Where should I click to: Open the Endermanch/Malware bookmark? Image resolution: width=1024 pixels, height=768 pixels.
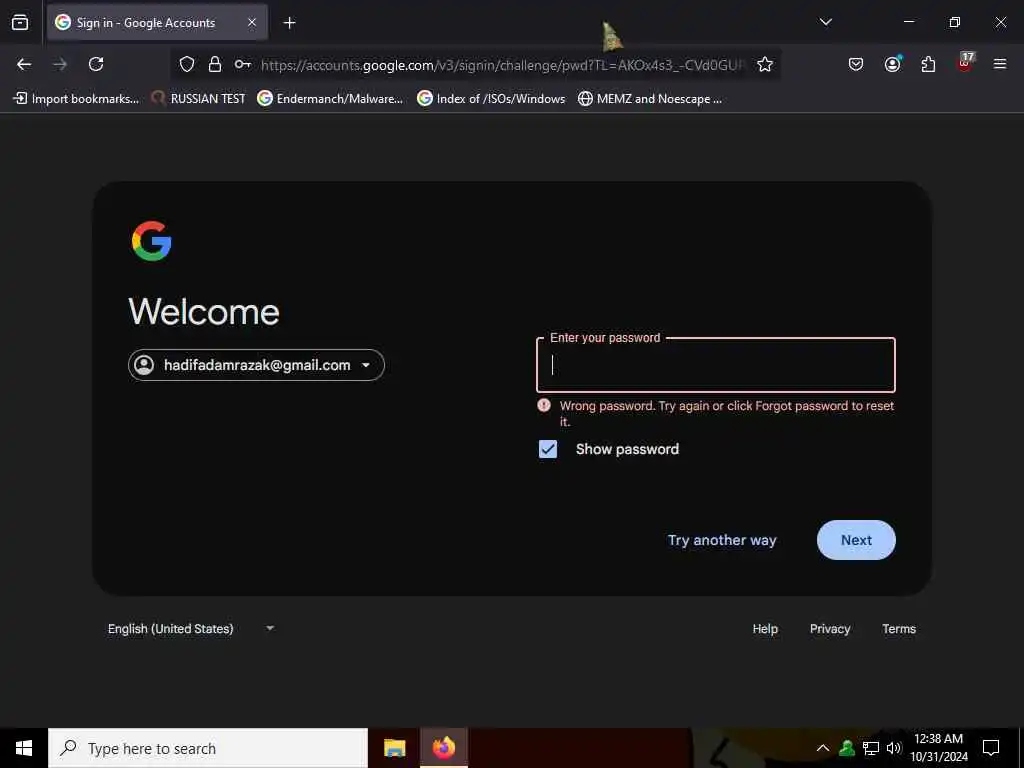(x=330, y=99)
